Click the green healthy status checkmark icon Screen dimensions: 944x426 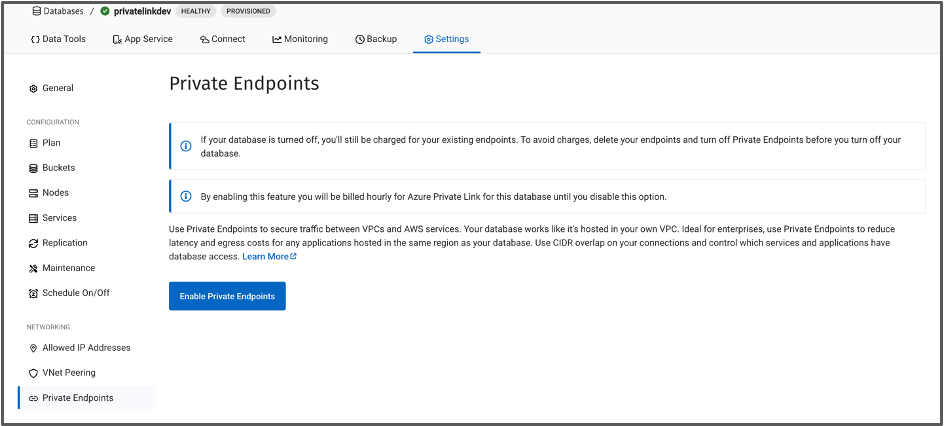(105, 11)
